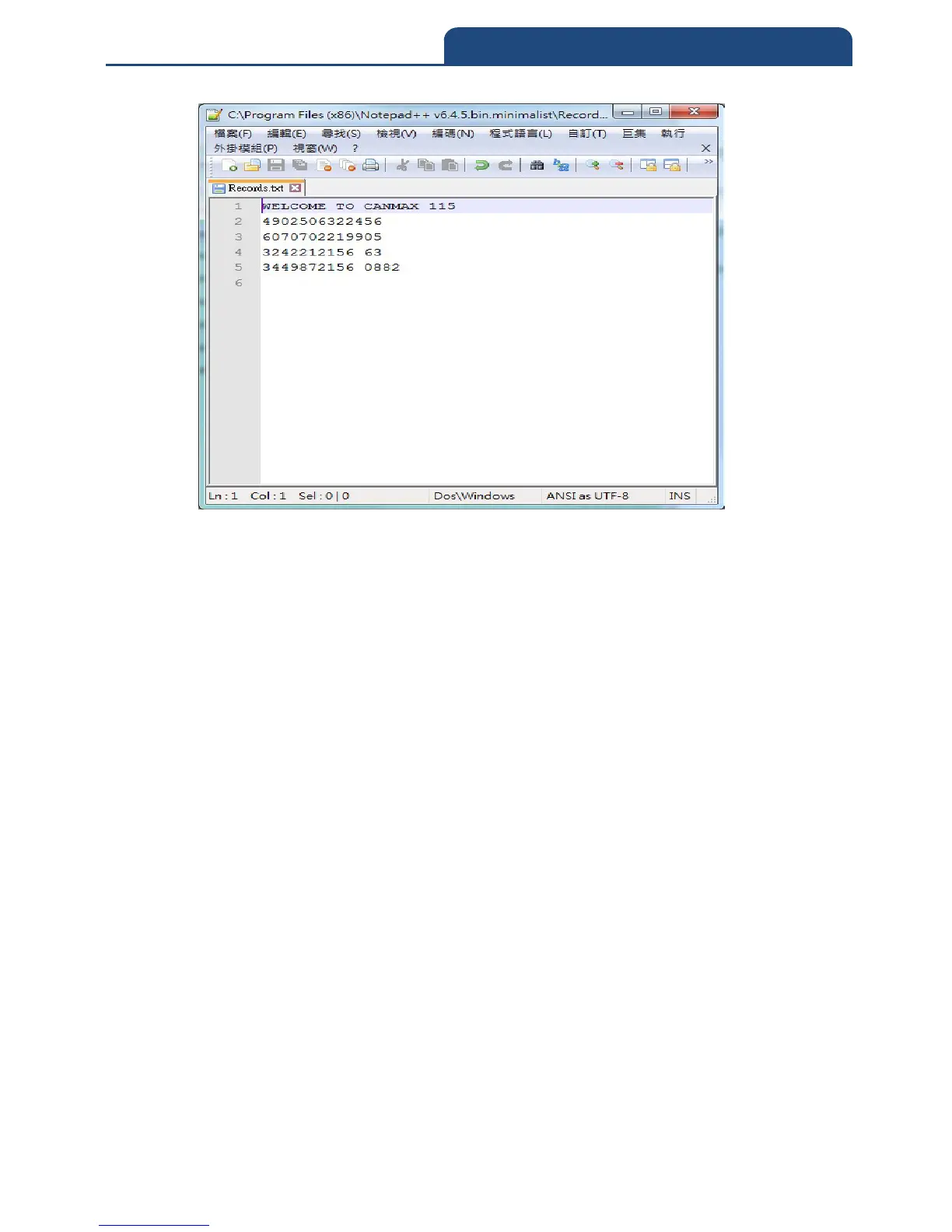Click the ANSI as UTF-8 status bar entry

(587, 495)
